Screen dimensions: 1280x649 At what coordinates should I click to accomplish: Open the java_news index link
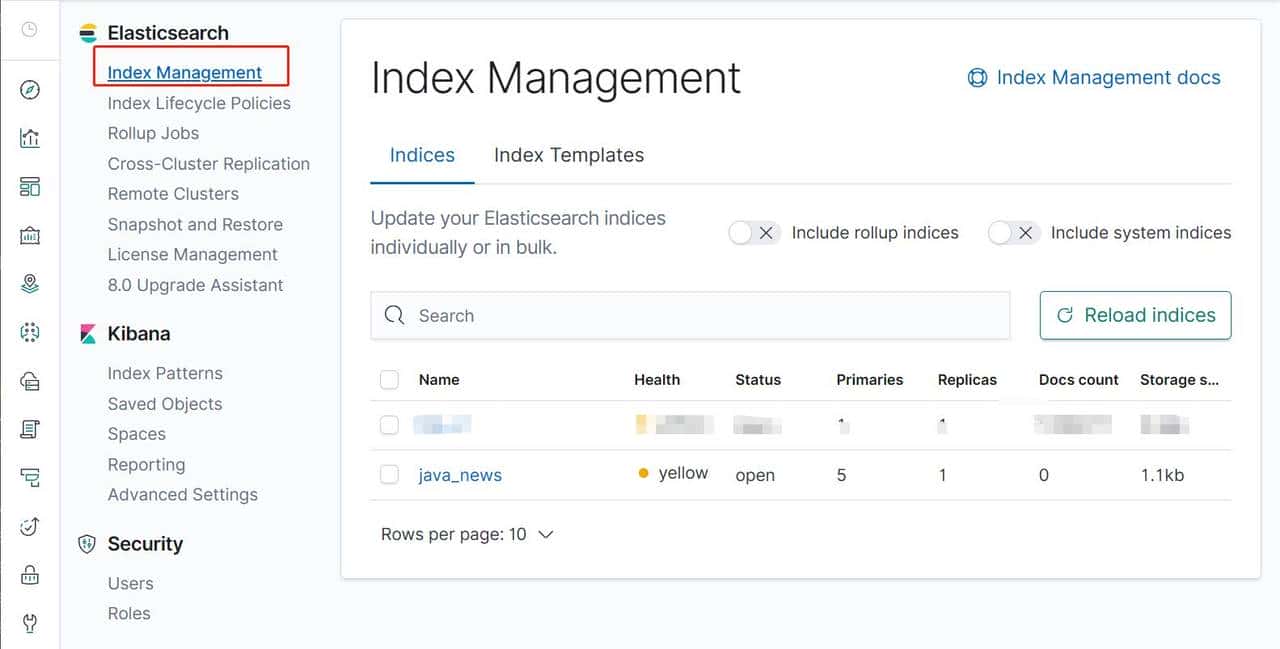pyautogui.click(x=460, y=476)
